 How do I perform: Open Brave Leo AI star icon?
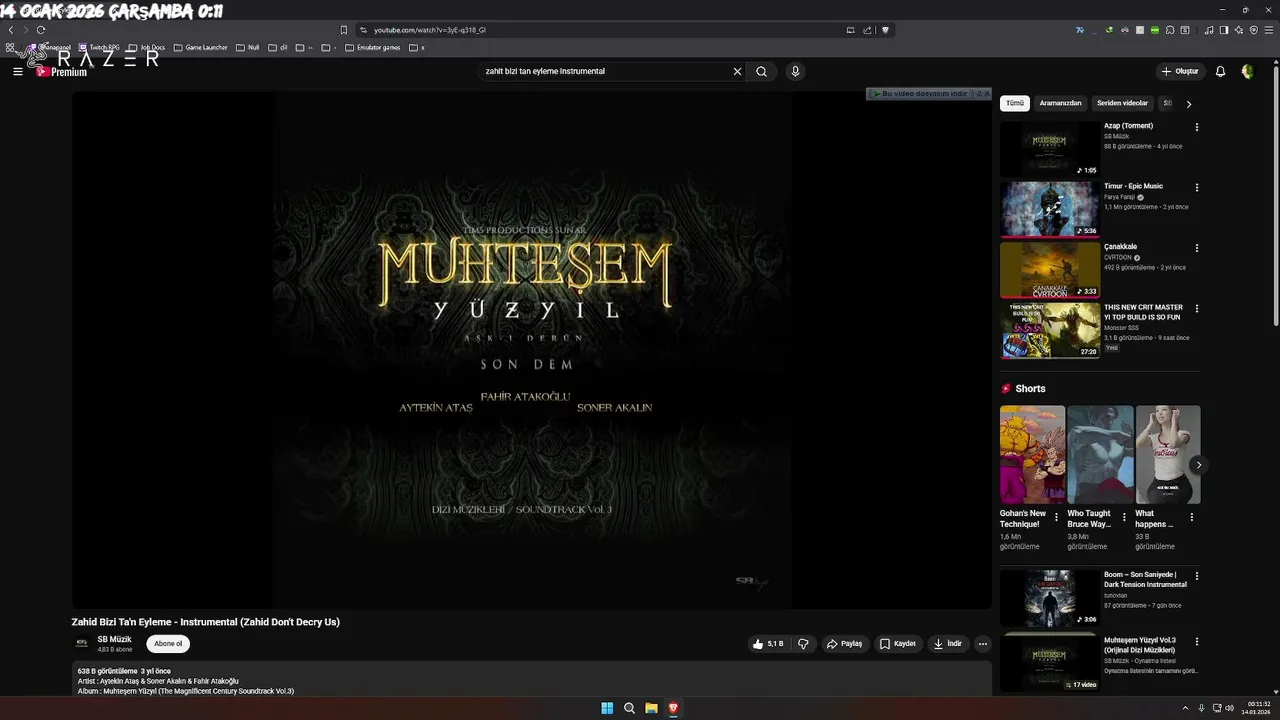tap(1239, 30)
